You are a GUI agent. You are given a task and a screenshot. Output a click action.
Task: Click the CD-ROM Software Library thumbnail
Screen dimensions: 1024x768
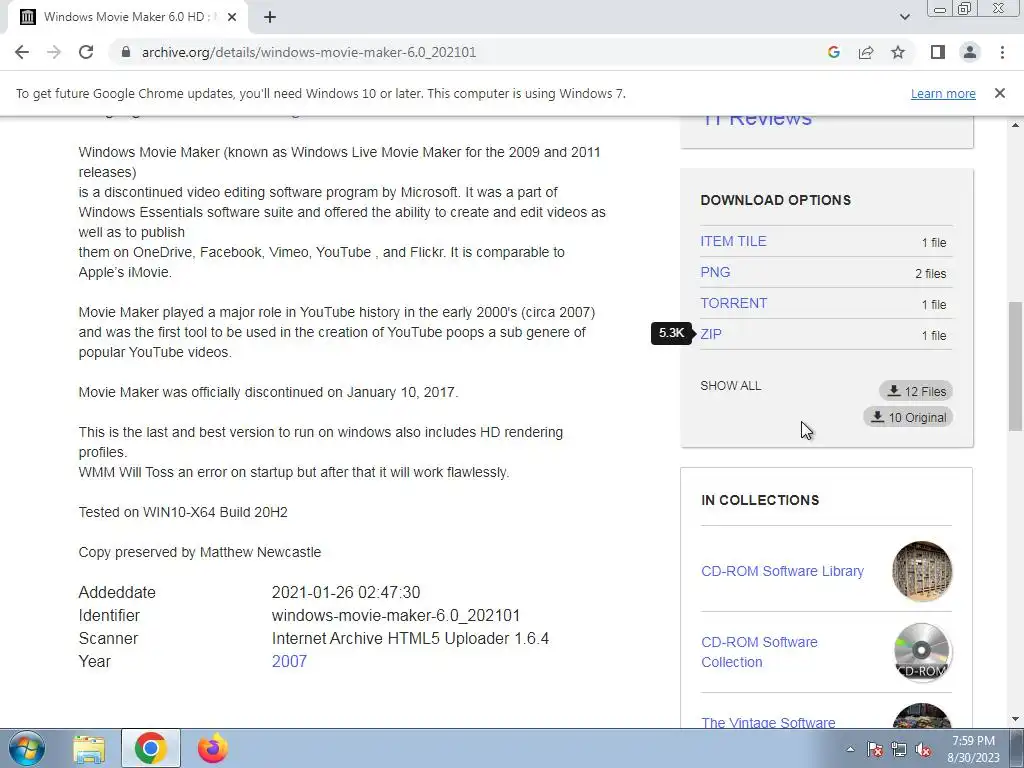click(922, 571)
